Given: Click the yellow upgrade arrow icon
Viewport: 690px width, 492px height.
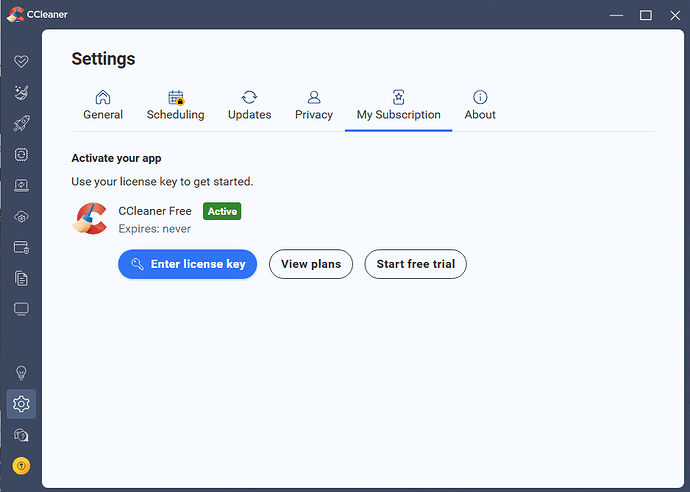Looking at the screenshot, I should pos(21,466).
